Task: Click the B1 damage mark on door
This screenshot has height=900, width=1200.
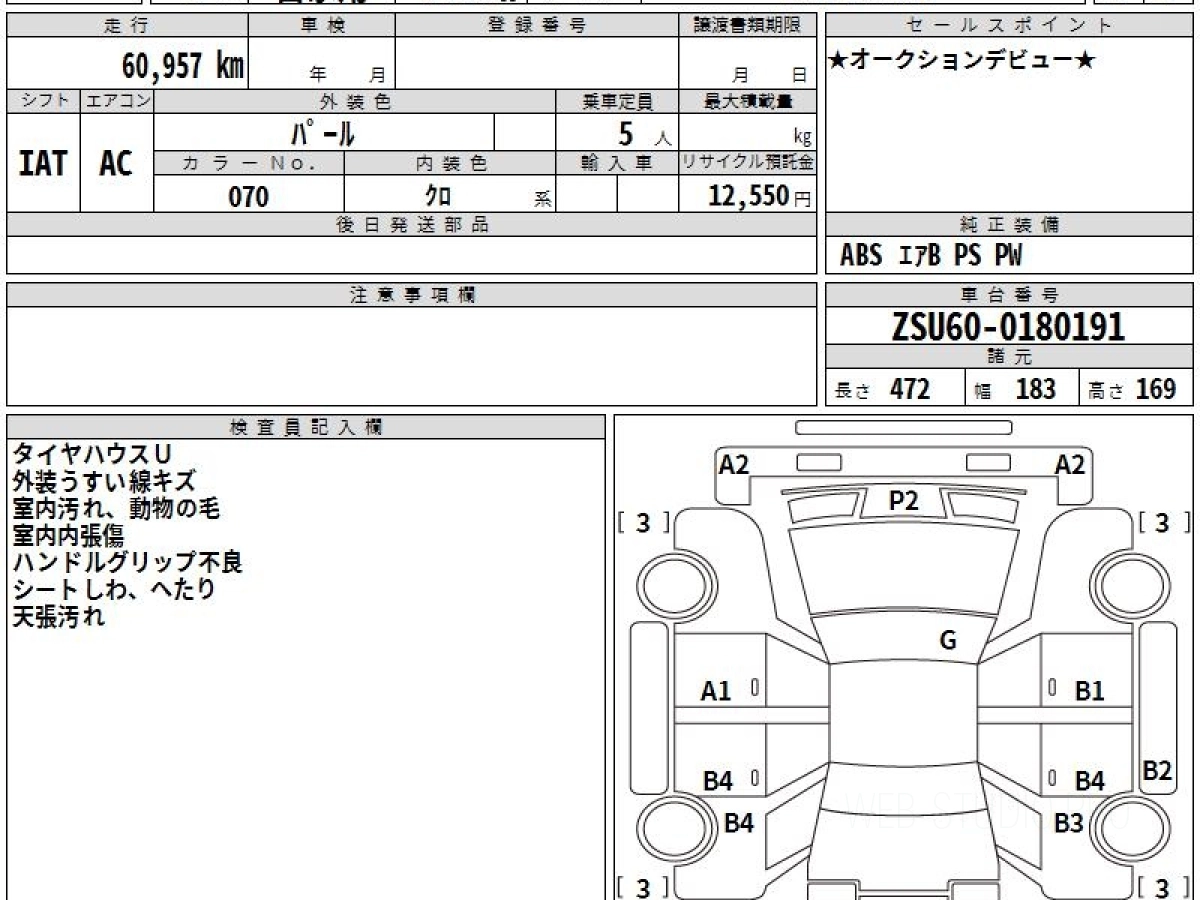Action: (x=1089, y=691)
